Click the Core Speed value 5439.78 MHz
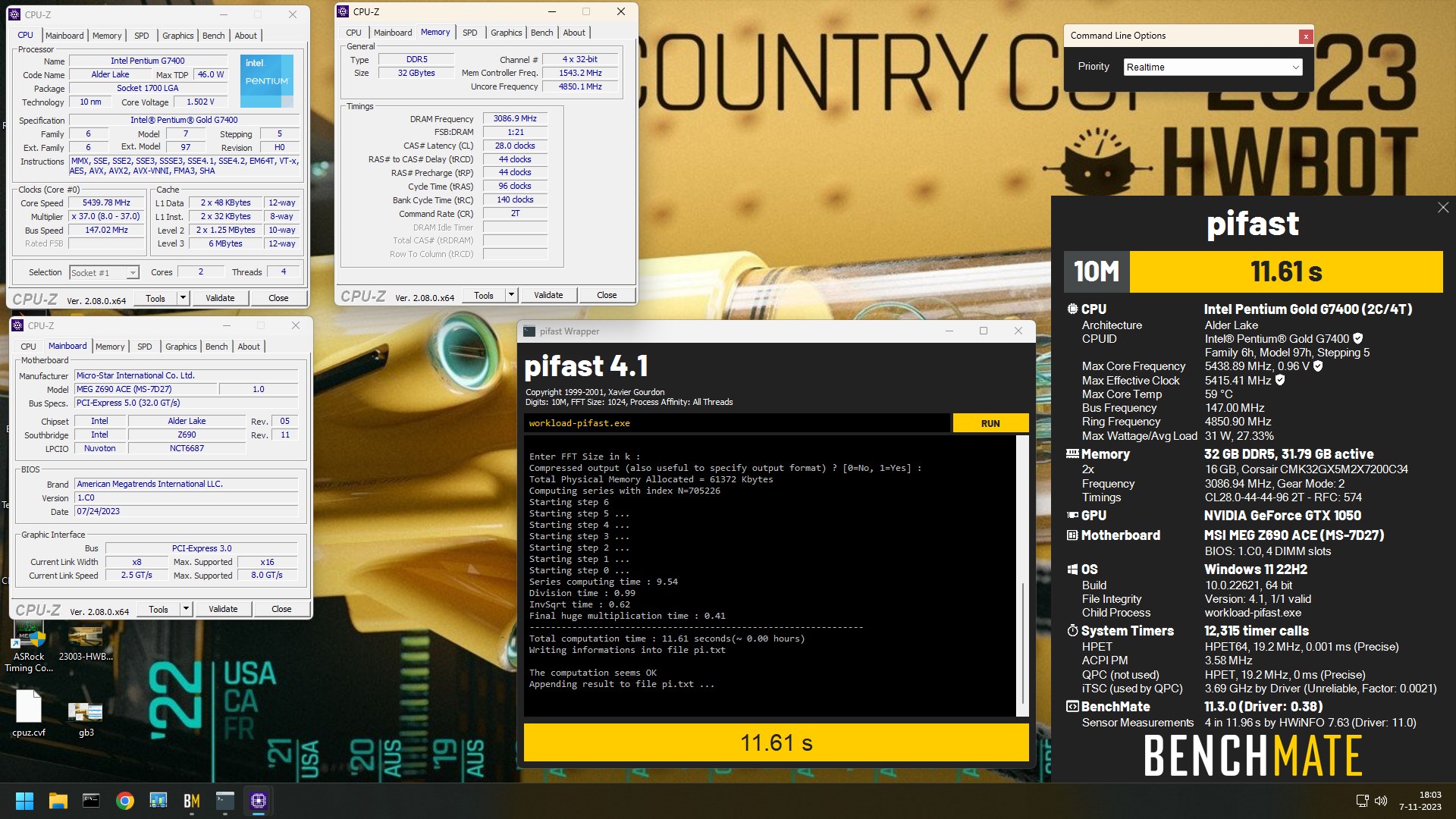 [106, 203]
